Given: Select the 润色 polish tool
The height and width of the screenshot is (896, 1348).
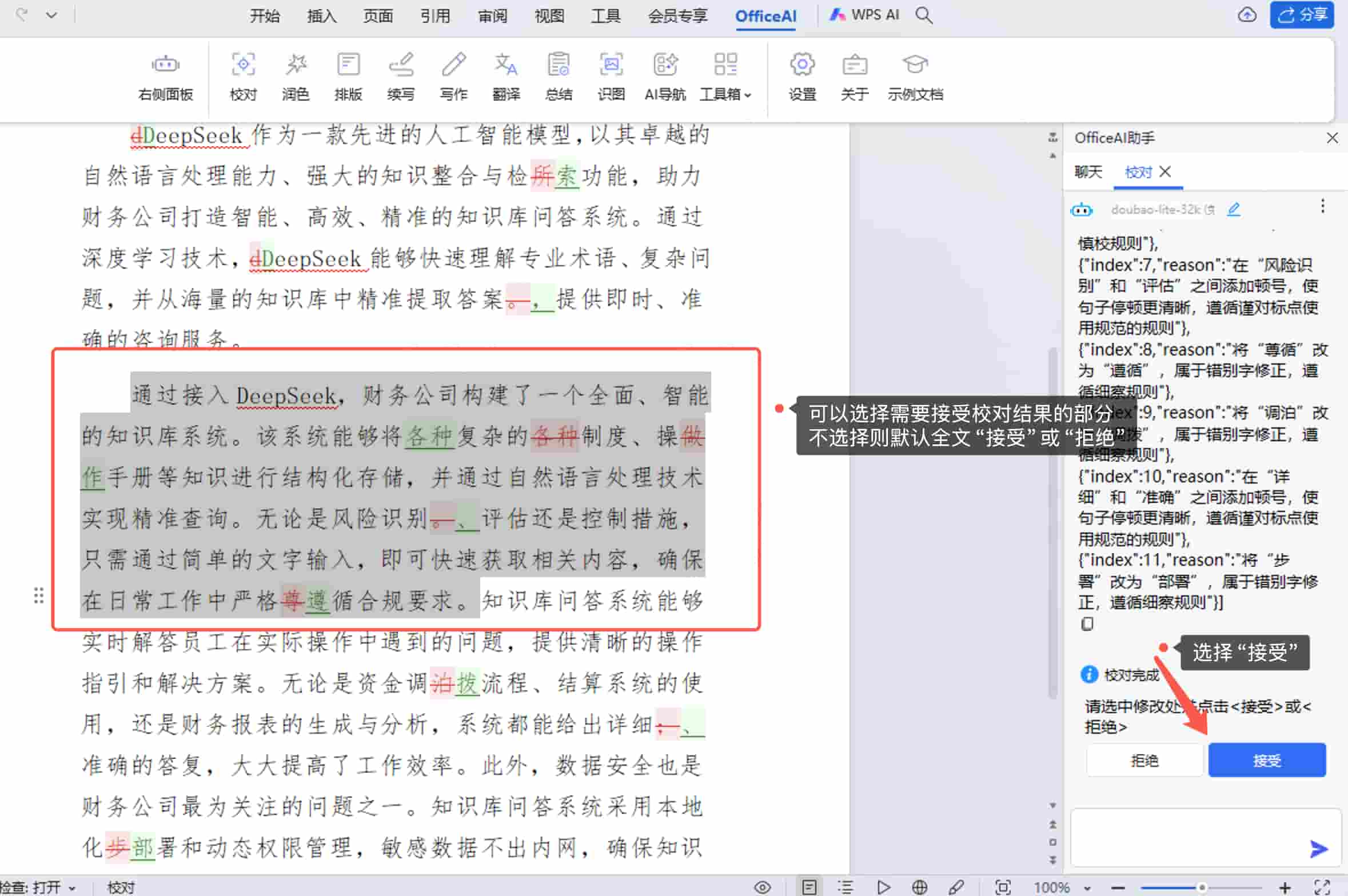Looking at the screenshot, I should (x=296, y=77).
